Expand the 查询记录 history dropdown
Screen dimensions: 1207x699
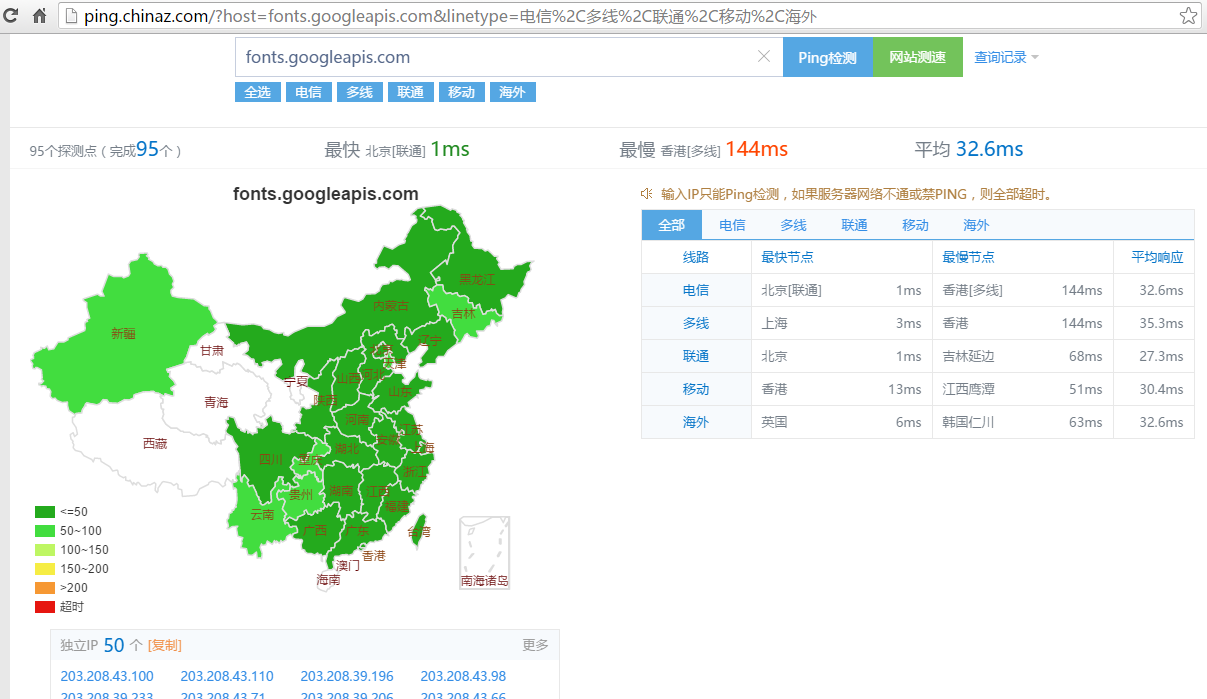(x=1007, y=57)
